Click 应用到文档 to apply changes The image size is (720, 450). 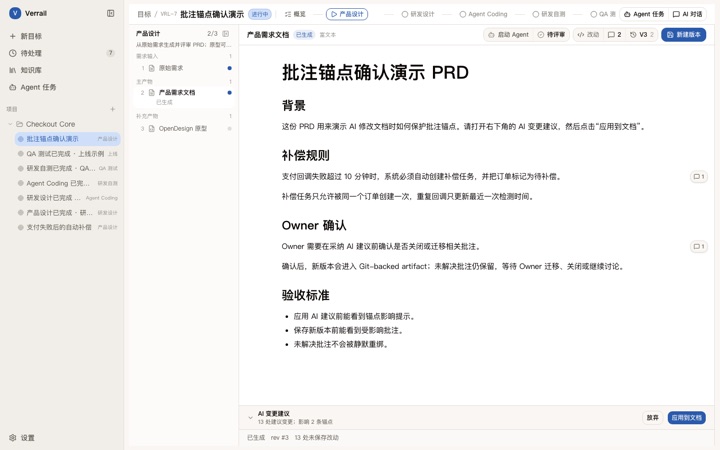(686, 417)
